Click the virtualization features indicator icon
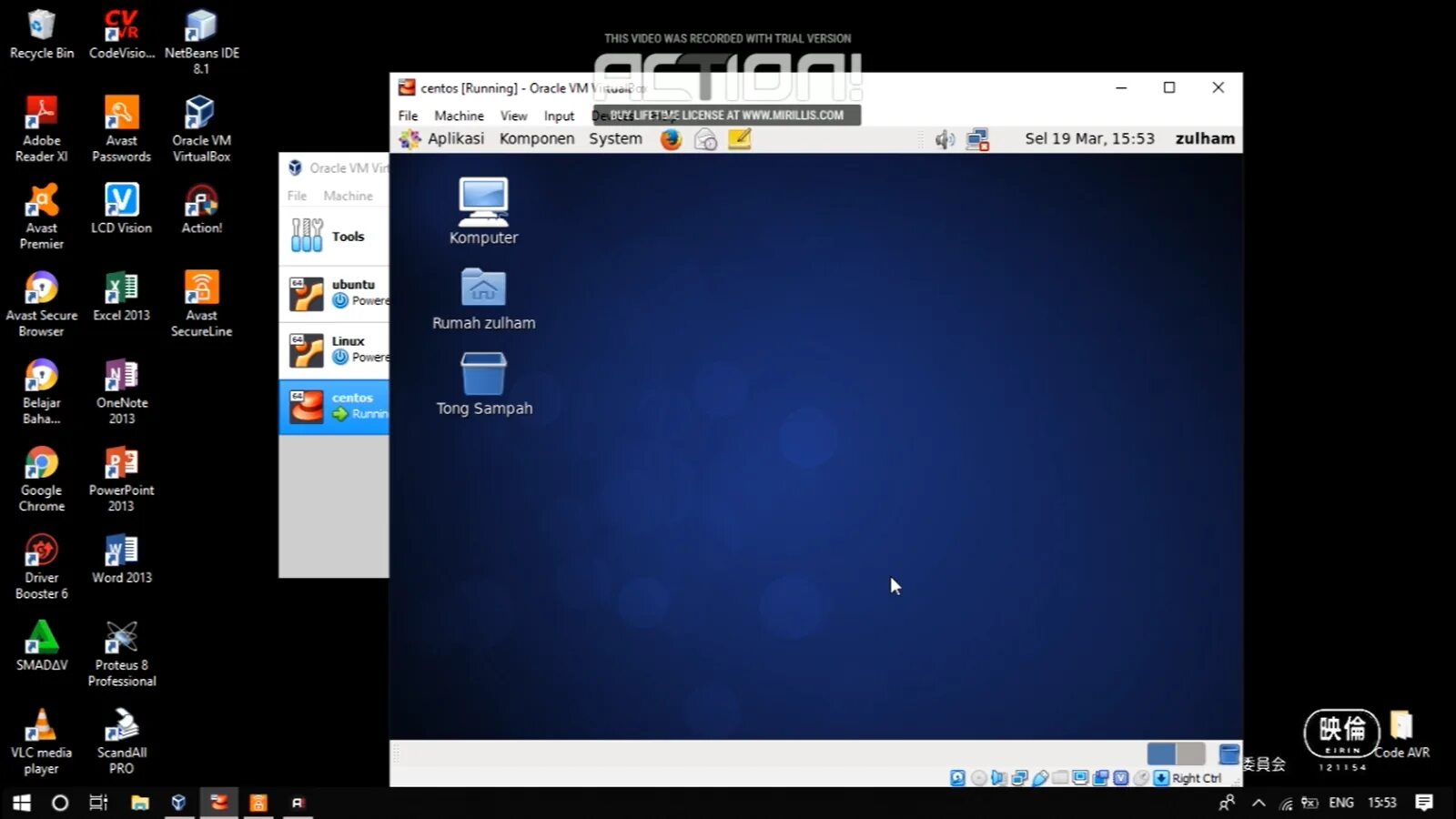 coord(1120,778)
